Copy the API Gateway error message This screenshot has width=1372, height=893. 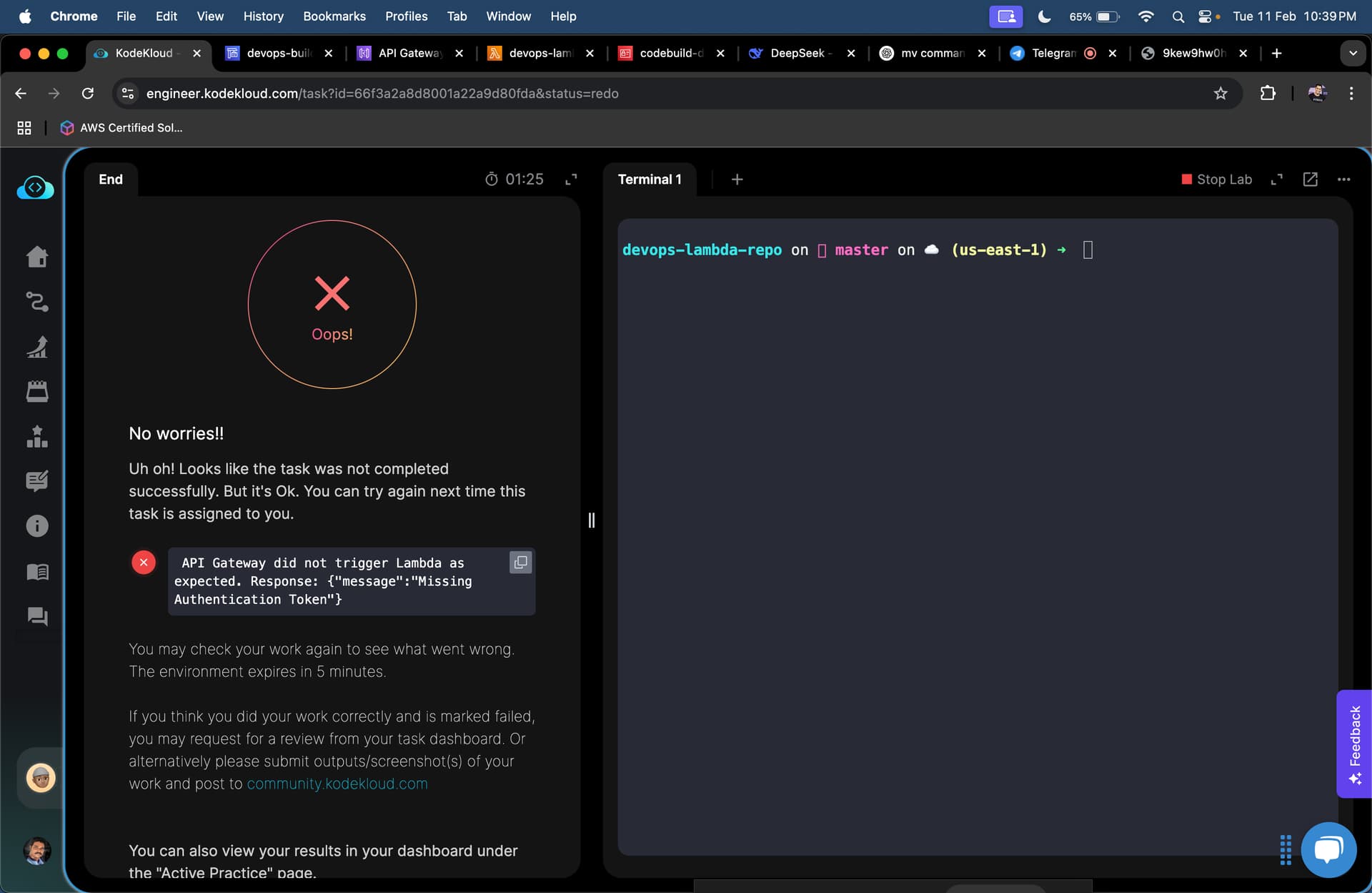click(x=520, y=563)
